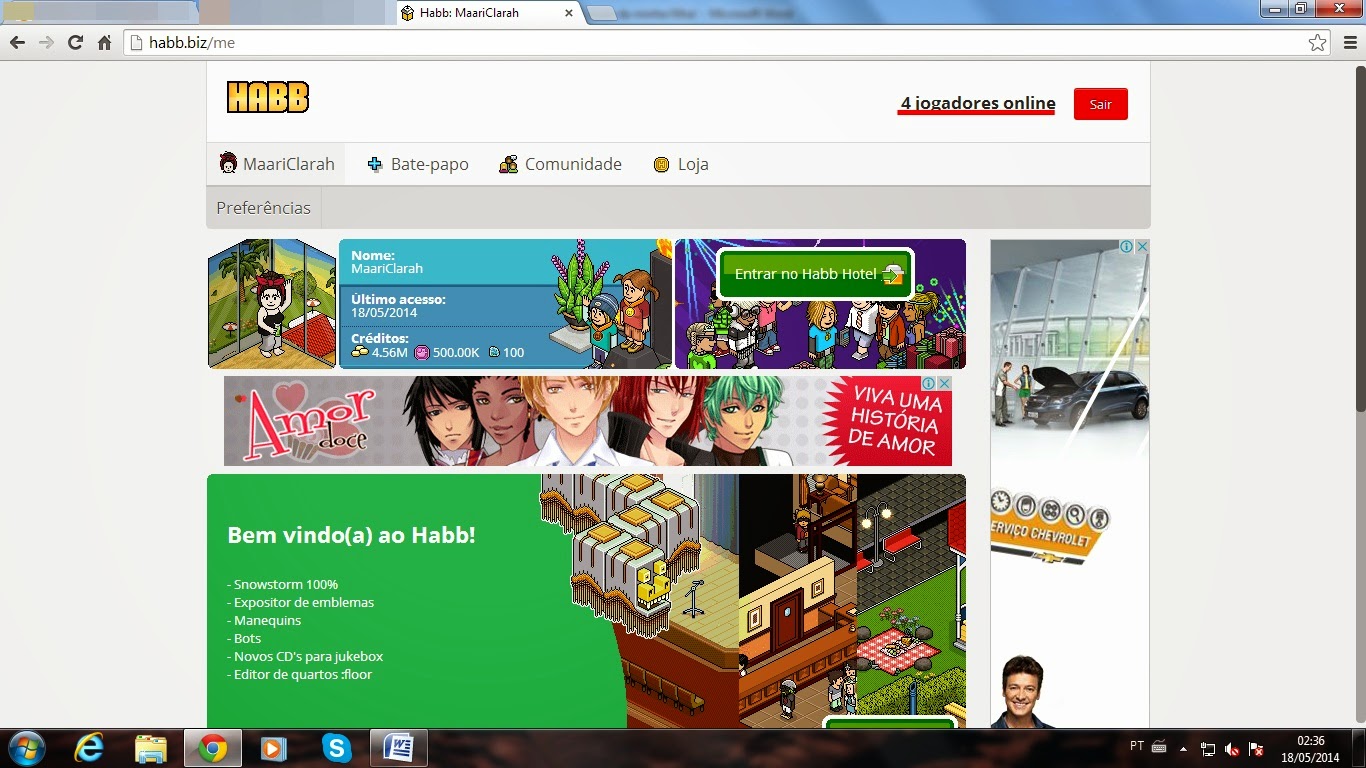Image resolution: width=1366 pixels, height=768 pixels.
Task: Open the Preferências menu
Action: (262, 207)
